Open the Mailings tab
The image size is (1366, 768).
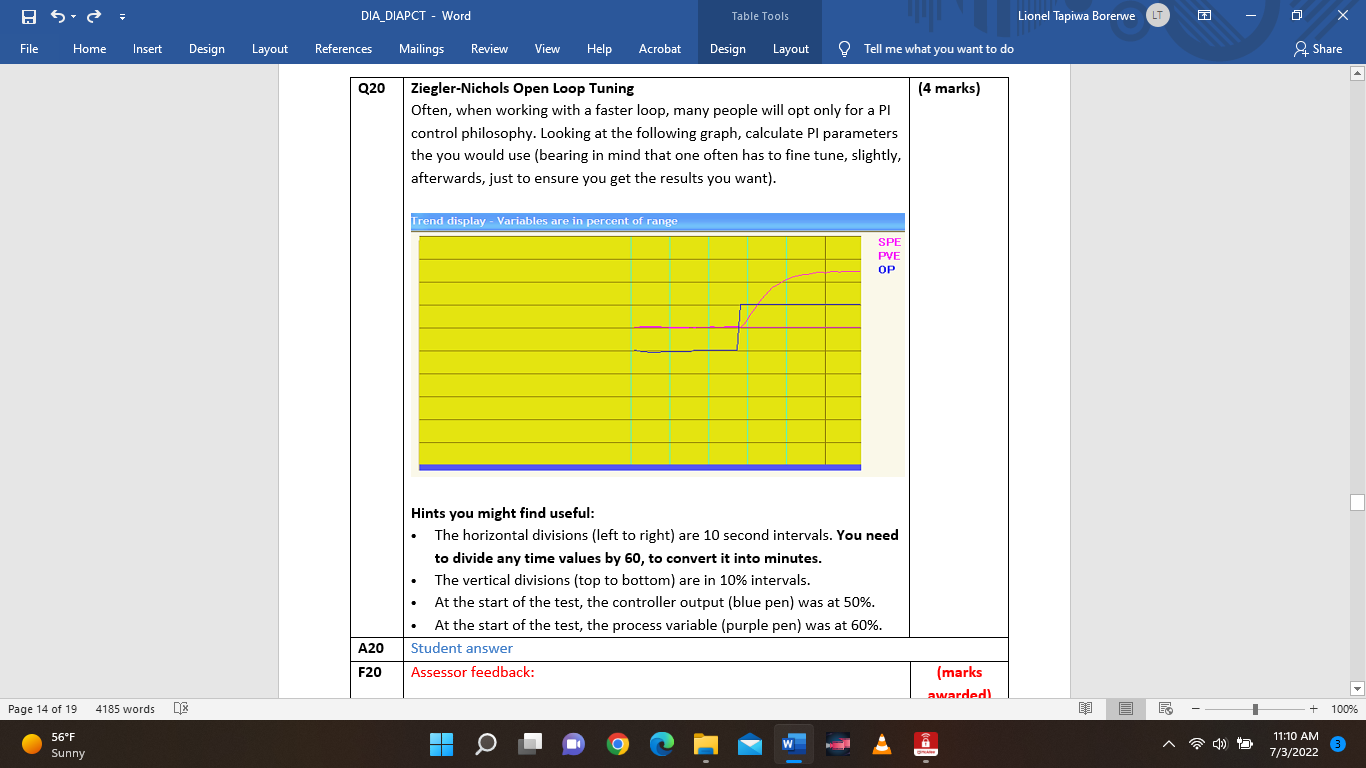421,48
